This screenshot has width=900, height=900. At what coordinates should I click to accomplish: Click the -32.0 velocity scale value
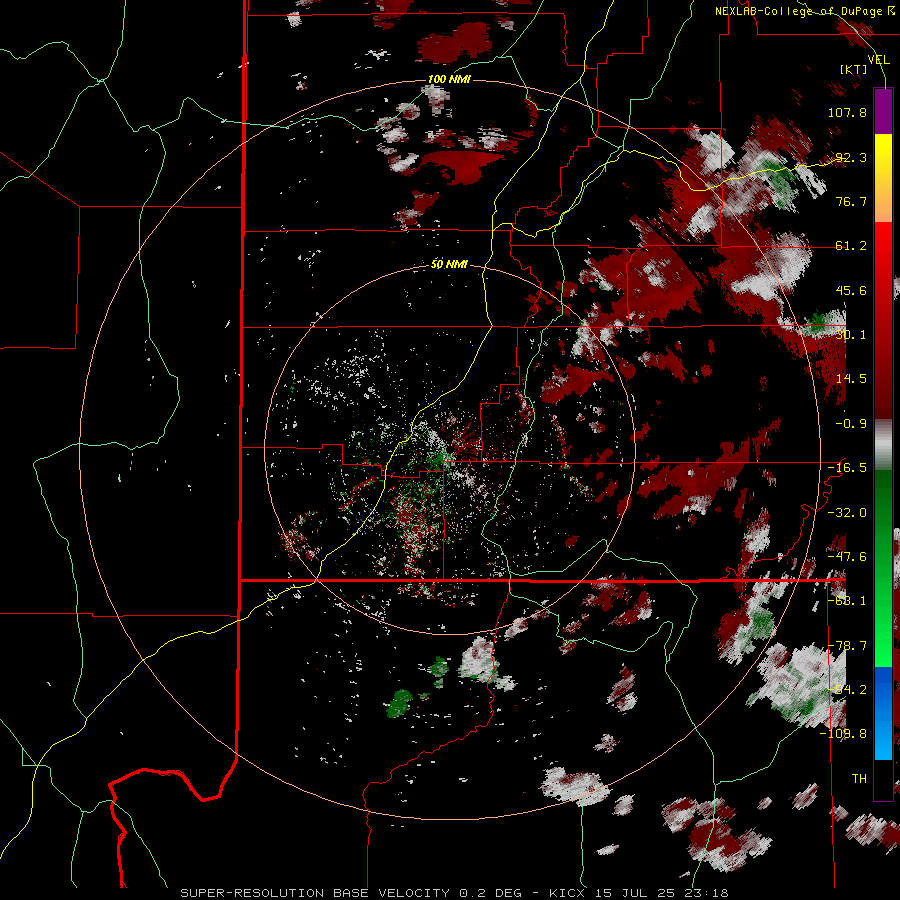pyautogui.click(x=847, y=513)
